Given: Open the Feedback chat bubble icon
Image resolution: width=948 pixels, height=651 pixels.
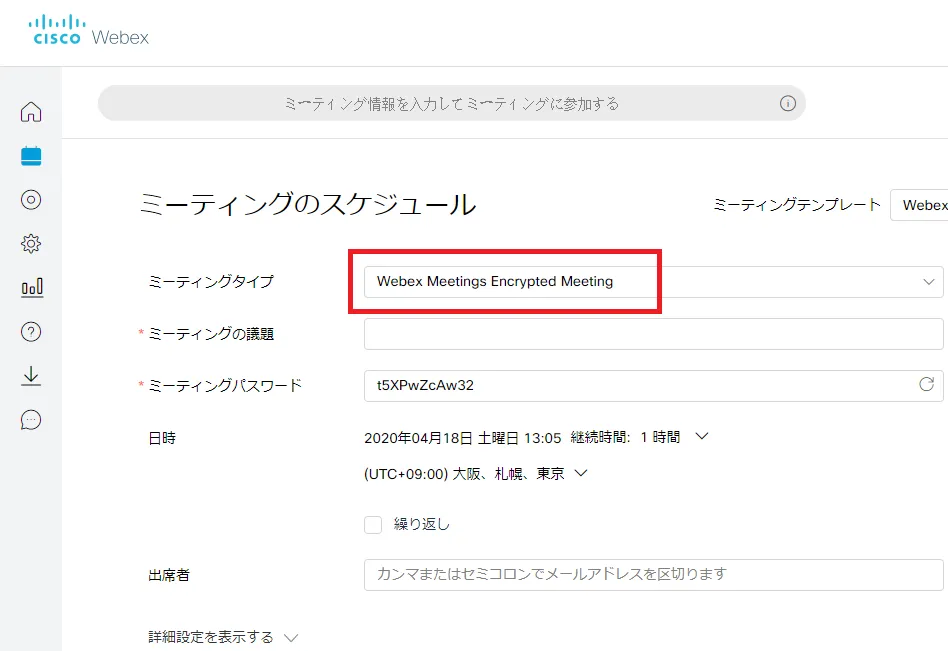Looking at the screenshot, I should coord(31,420).
